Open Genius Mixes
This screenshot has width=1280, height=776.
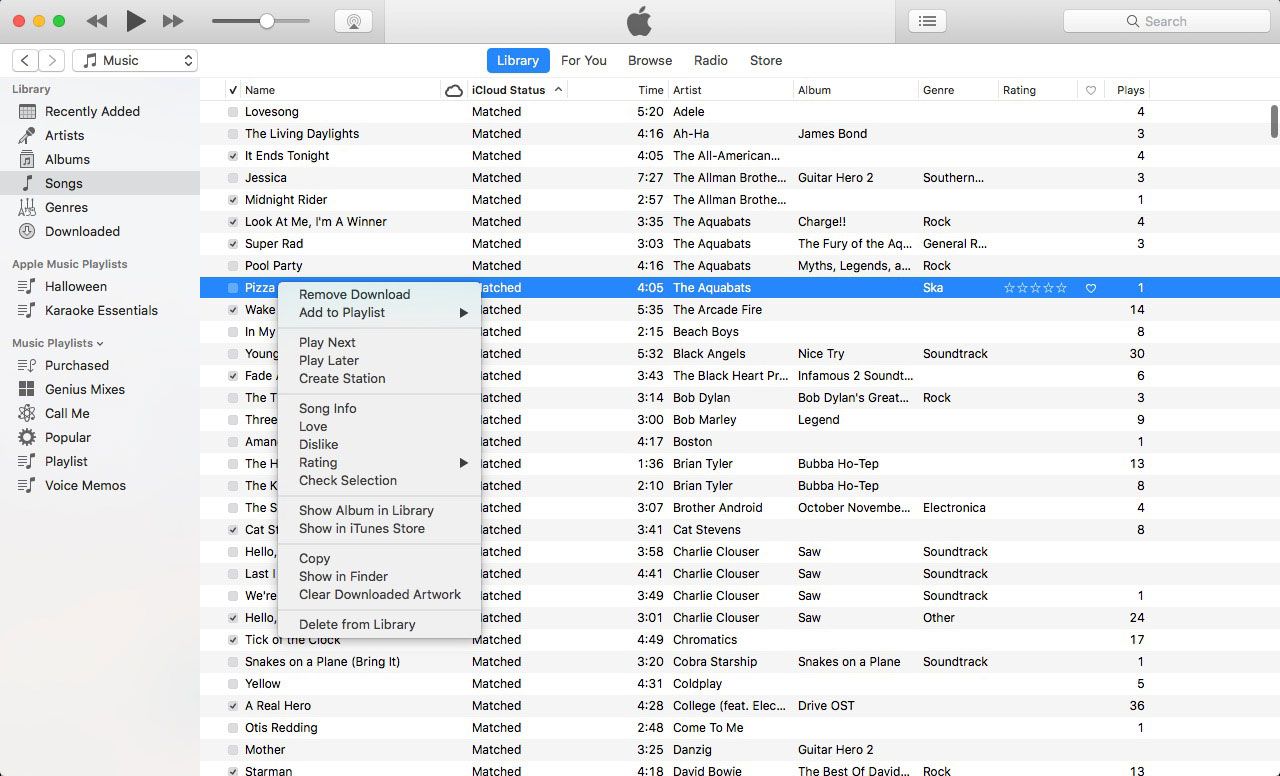click(x=85, y=390)
